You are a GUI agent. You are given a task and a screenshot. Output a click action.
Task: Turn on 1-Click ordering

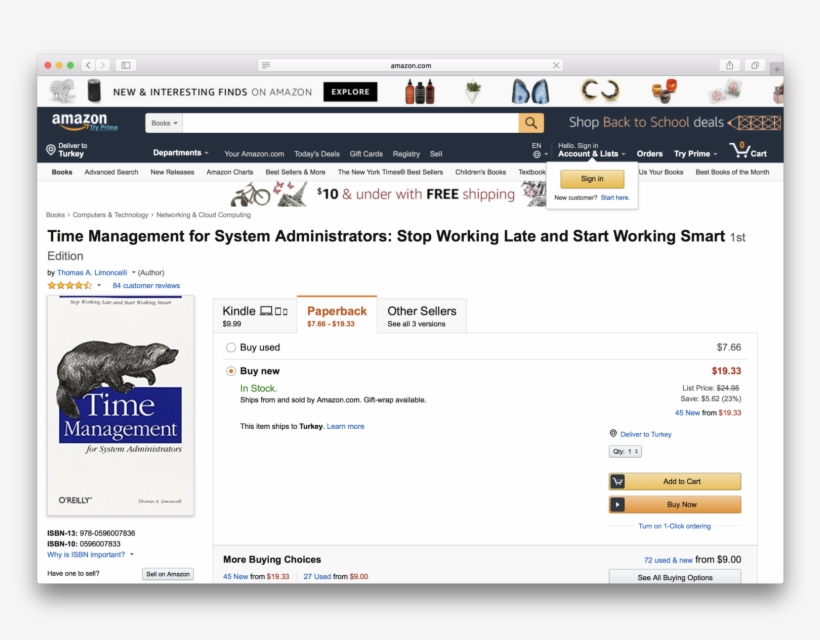pos(674,526)
